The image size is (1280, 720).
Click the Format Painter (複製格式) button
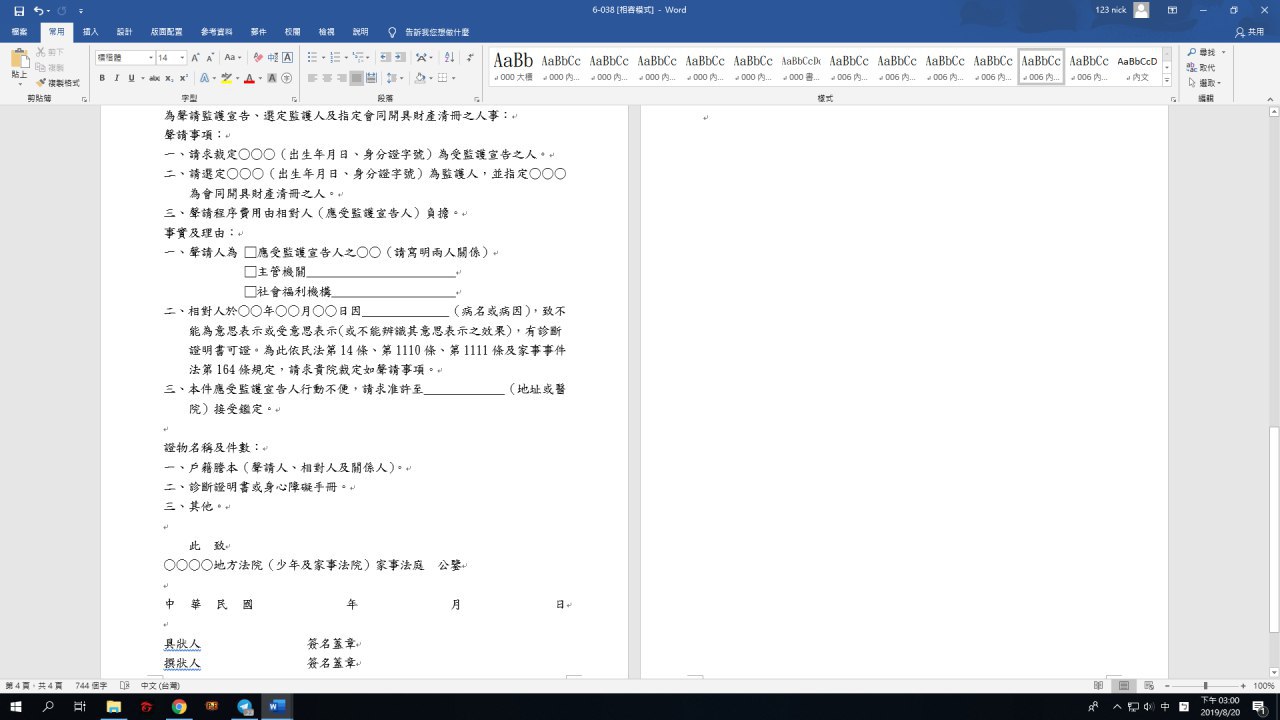[57, 83]
